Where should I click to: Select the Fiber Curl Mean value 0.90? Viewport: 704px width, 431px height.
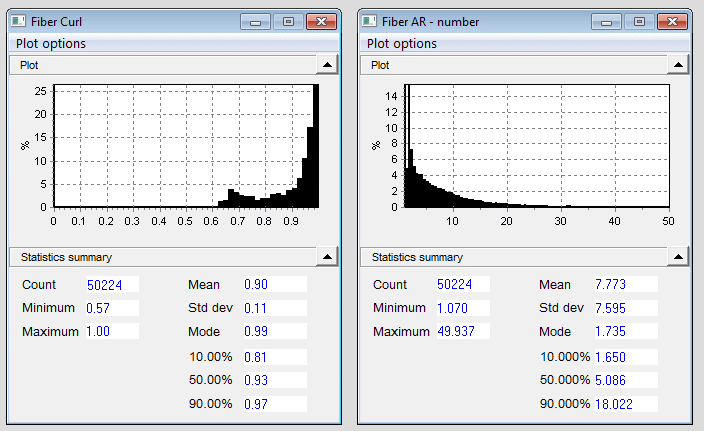click(x=273, y=285)
